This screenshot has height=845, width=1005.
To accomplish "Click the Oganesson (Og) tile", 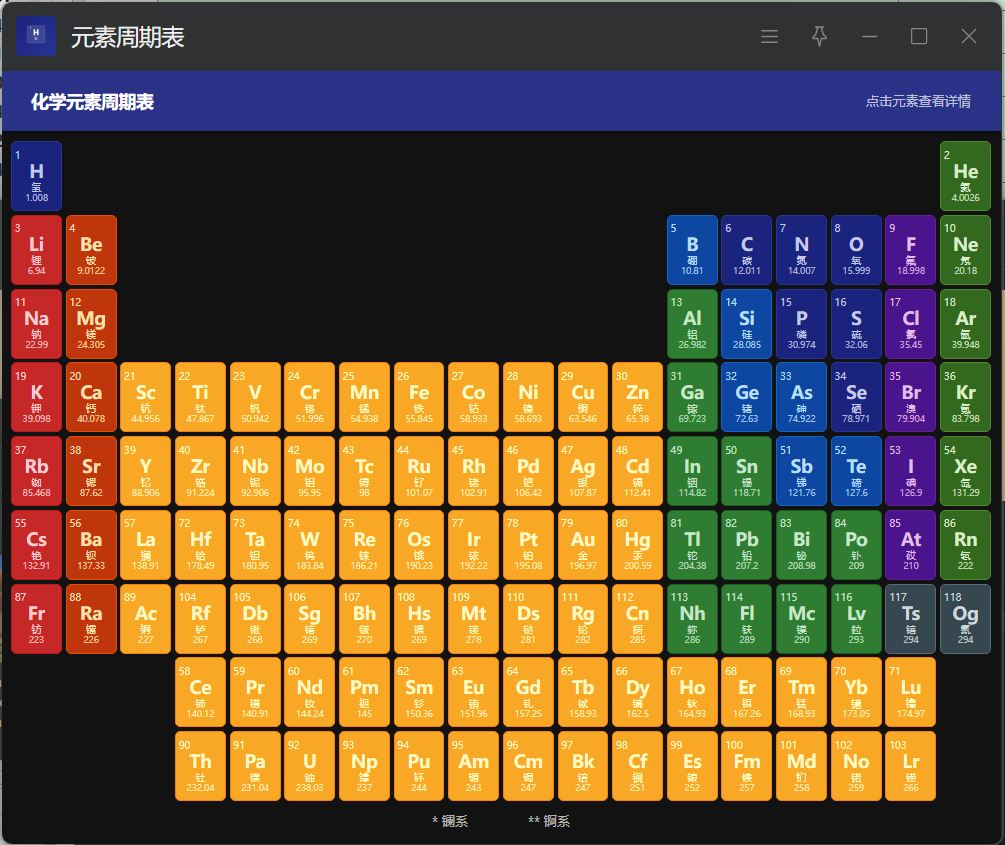I will pos(965,619).
